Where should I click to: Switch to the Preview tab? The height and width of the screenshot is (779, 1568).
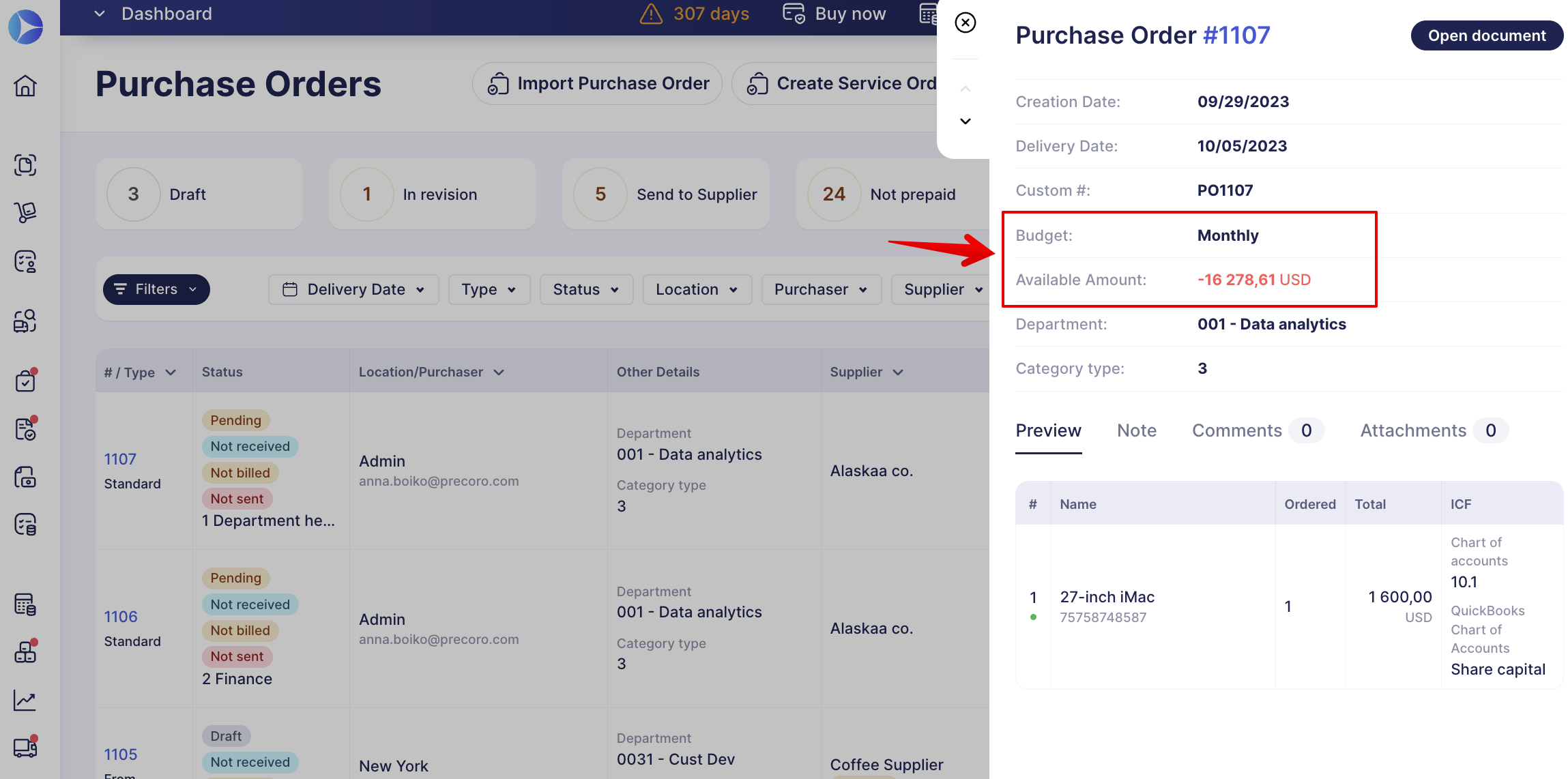pos(1048,431)
